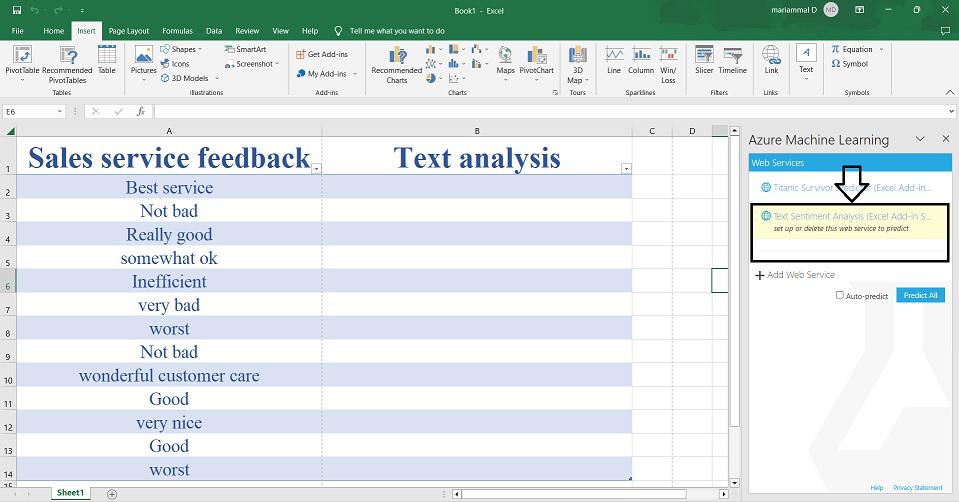Open filter dropdown for Sales service feedback
The height and width of the screenshot is (502, 959).
(x=316, y=169)
